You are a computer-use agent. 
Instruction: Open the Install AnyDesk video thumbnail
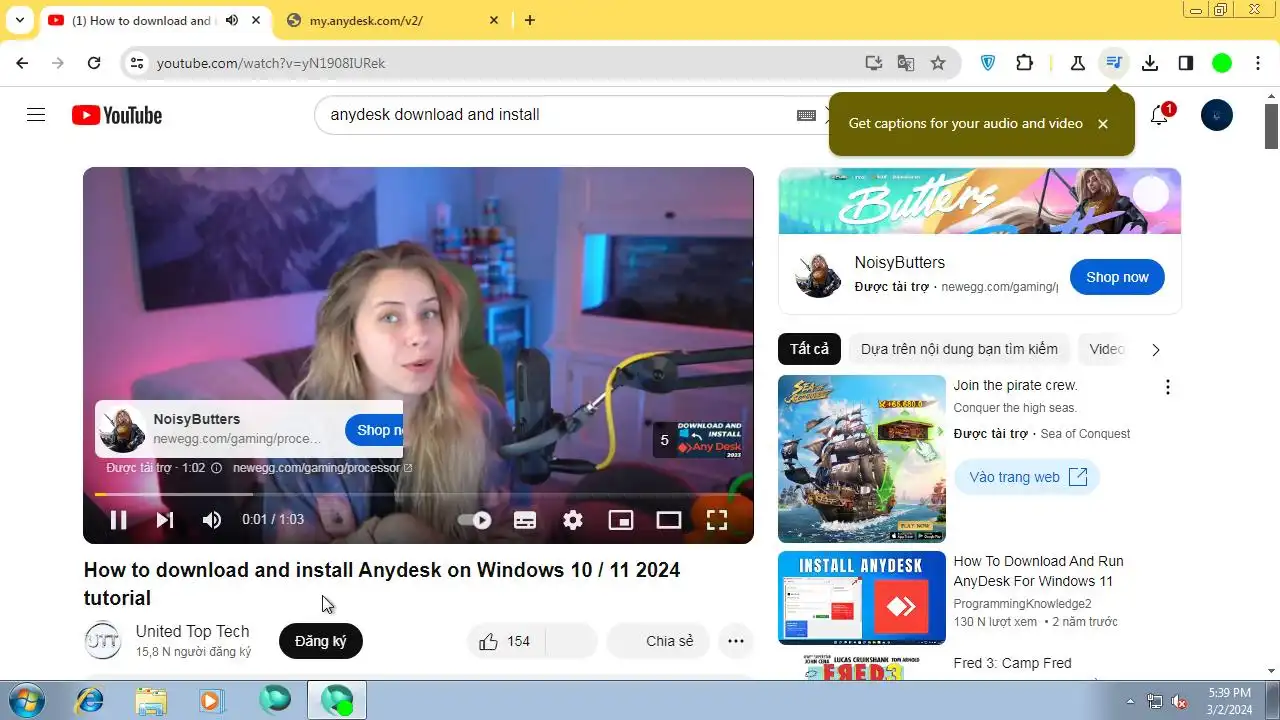pyautogui.click(x=862, y=598)
